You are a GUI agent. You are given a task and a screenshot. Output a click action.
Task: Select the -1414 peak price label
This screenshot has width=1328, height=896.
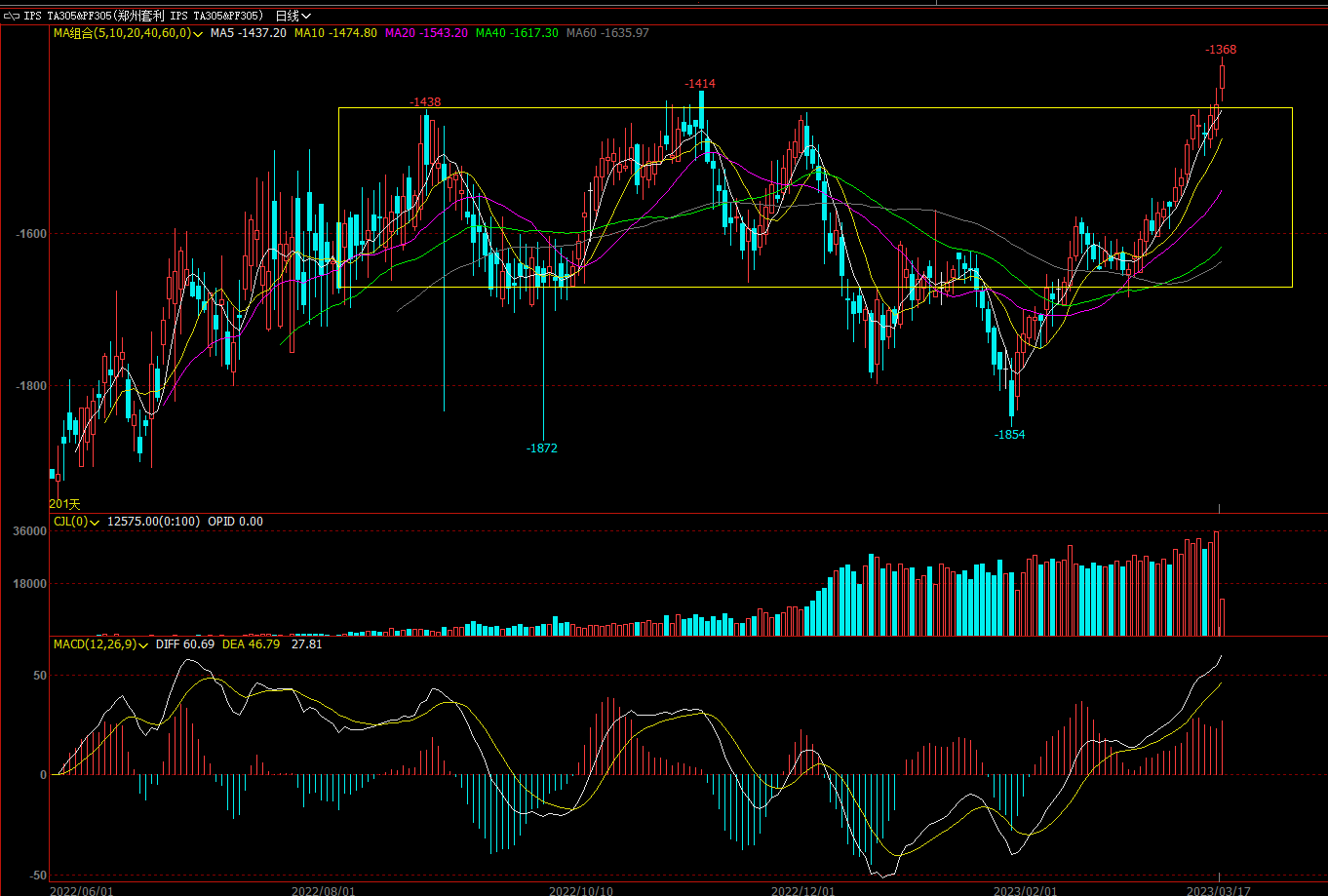point(699,84)
